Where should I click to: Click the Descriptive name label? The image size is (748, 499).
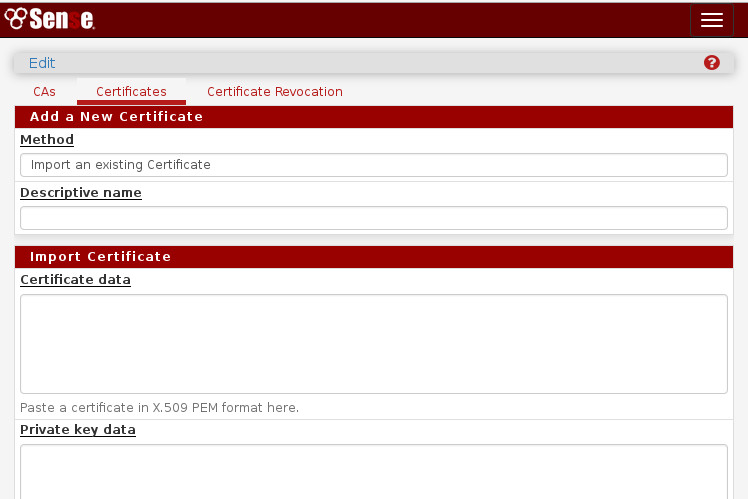(81, 193)
